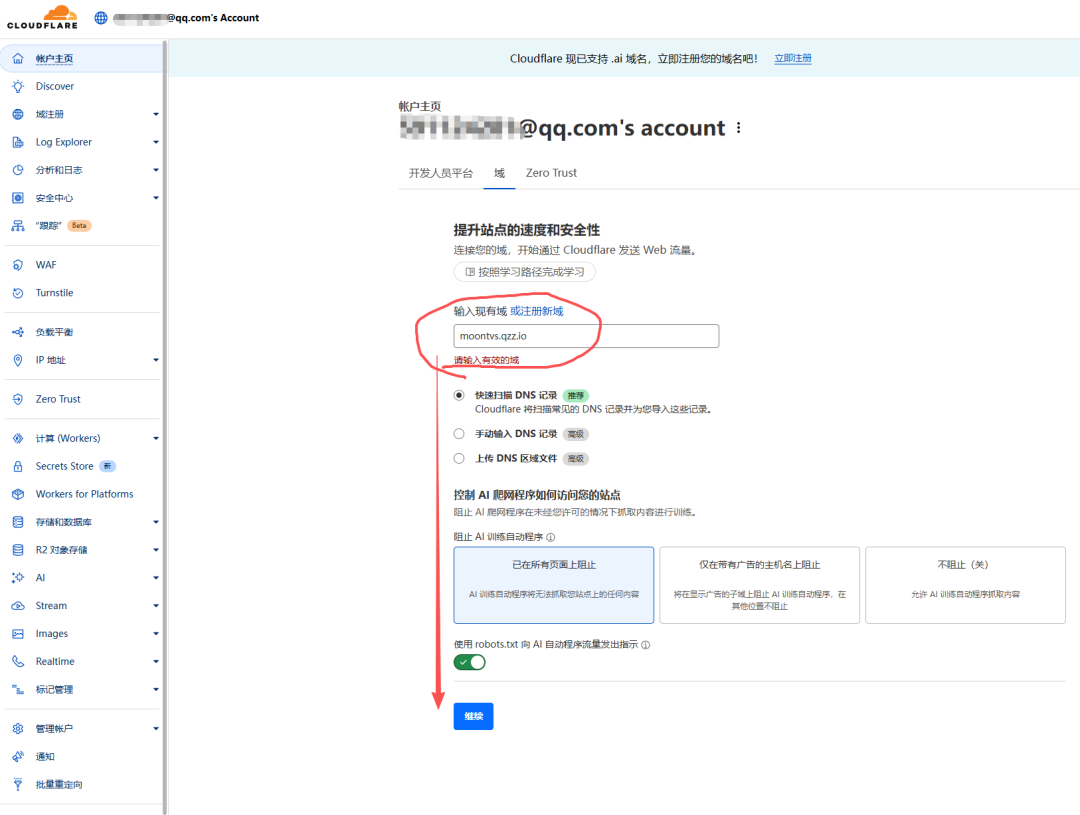Image resolution: width=1080 pixels, height=815 pixels.
Task: Expand the R2 对象存储 sidebar section
Action: click(155, 550)
